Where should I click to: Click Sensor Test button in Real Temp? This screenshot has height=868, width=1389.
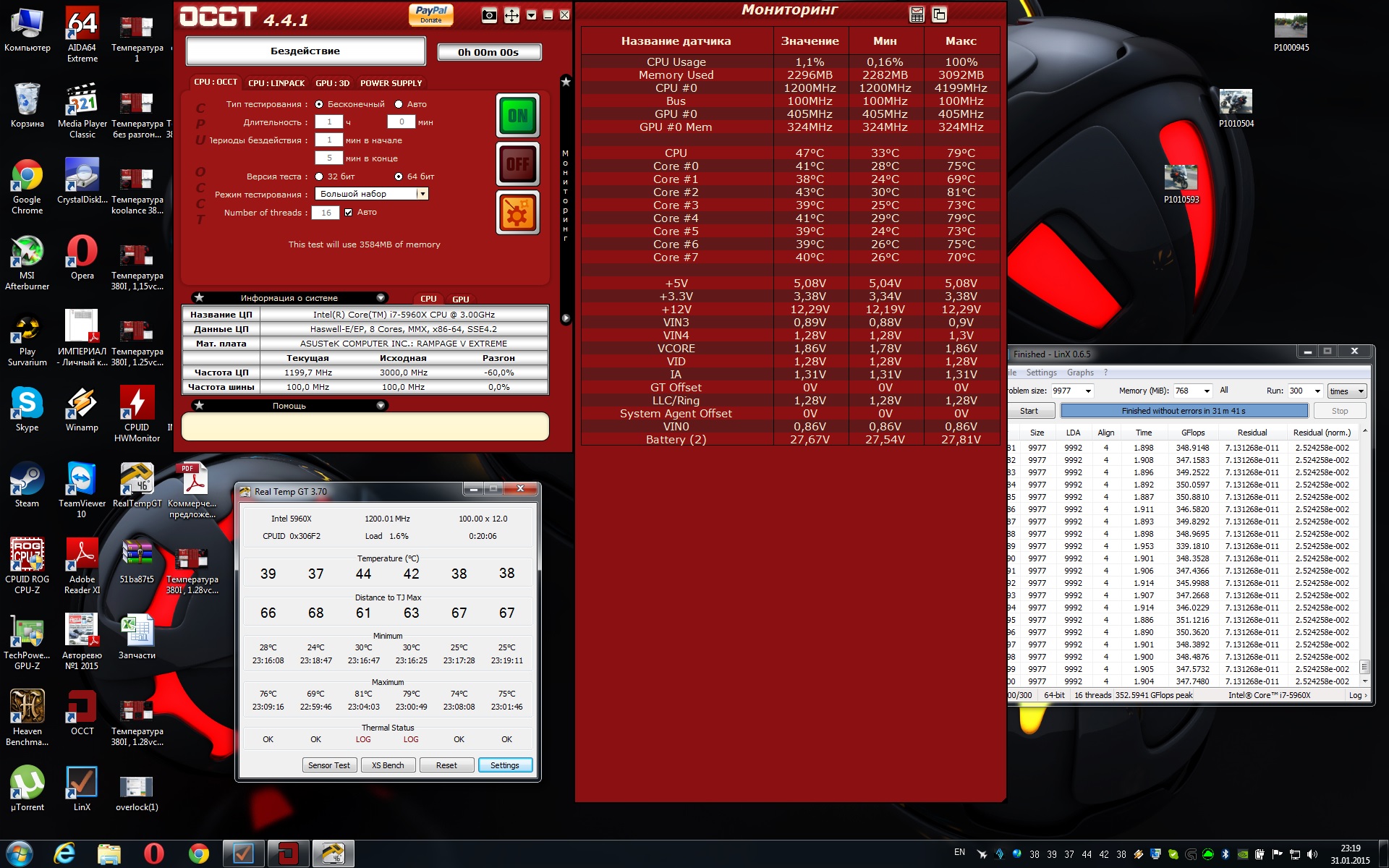click(328, 765)
